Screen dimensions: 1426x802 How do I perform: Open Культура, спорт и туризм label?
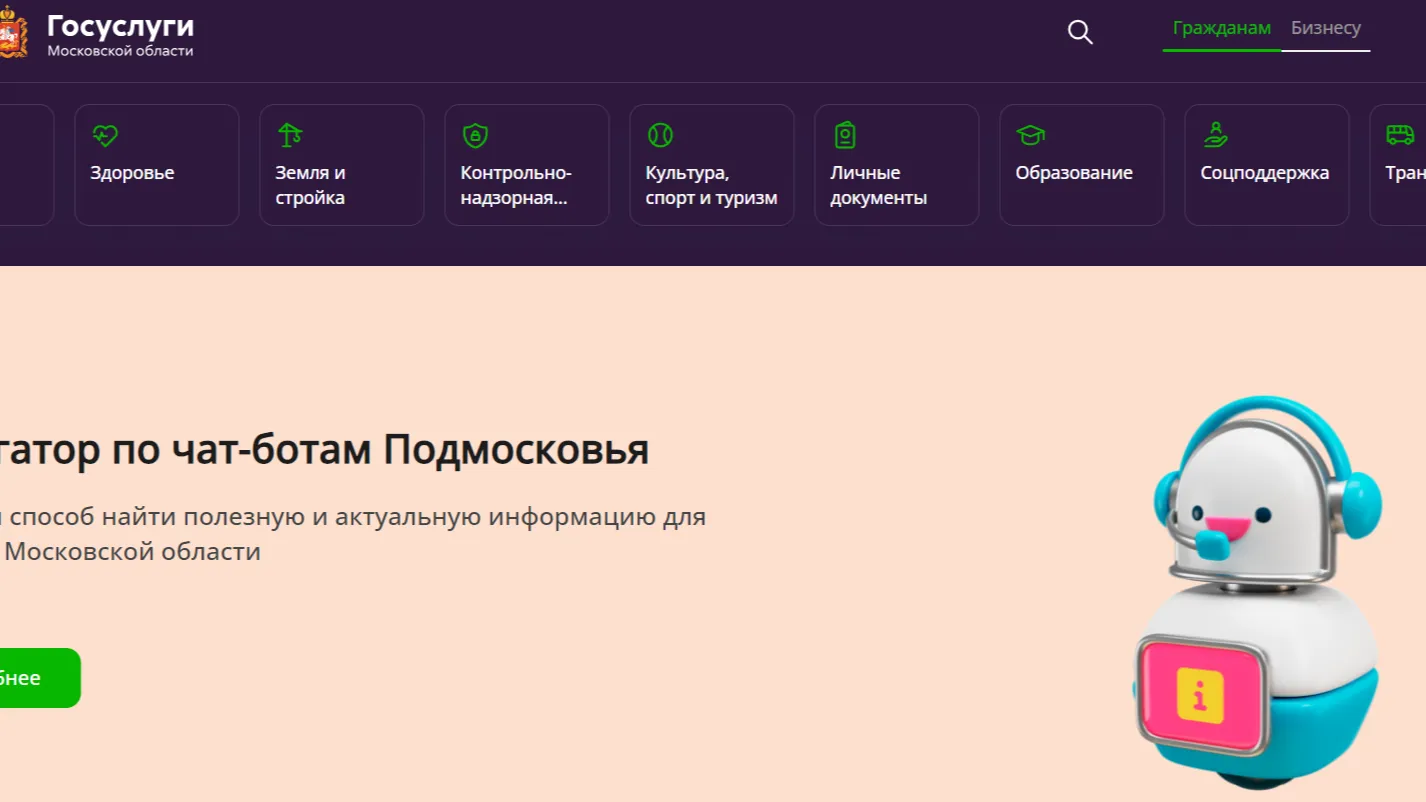tap(711, 185)
